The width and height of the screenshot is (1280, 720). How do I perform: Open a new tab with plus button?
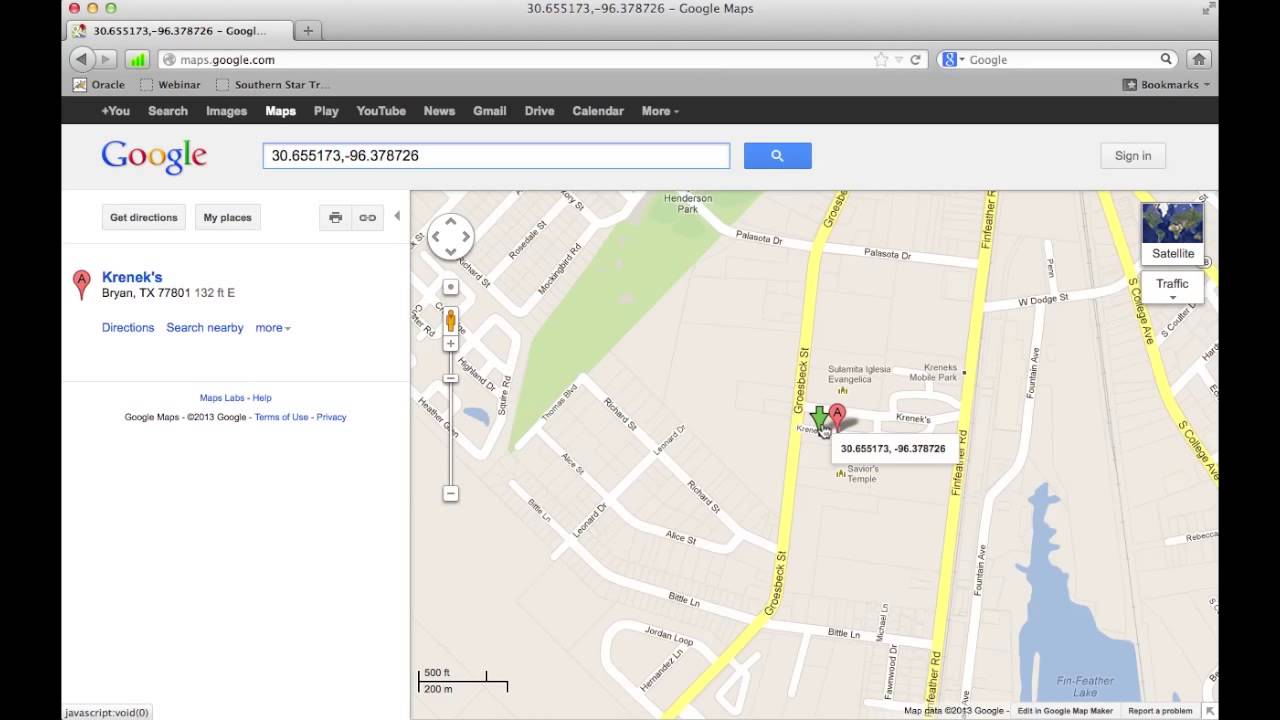[x=308, y=31]
